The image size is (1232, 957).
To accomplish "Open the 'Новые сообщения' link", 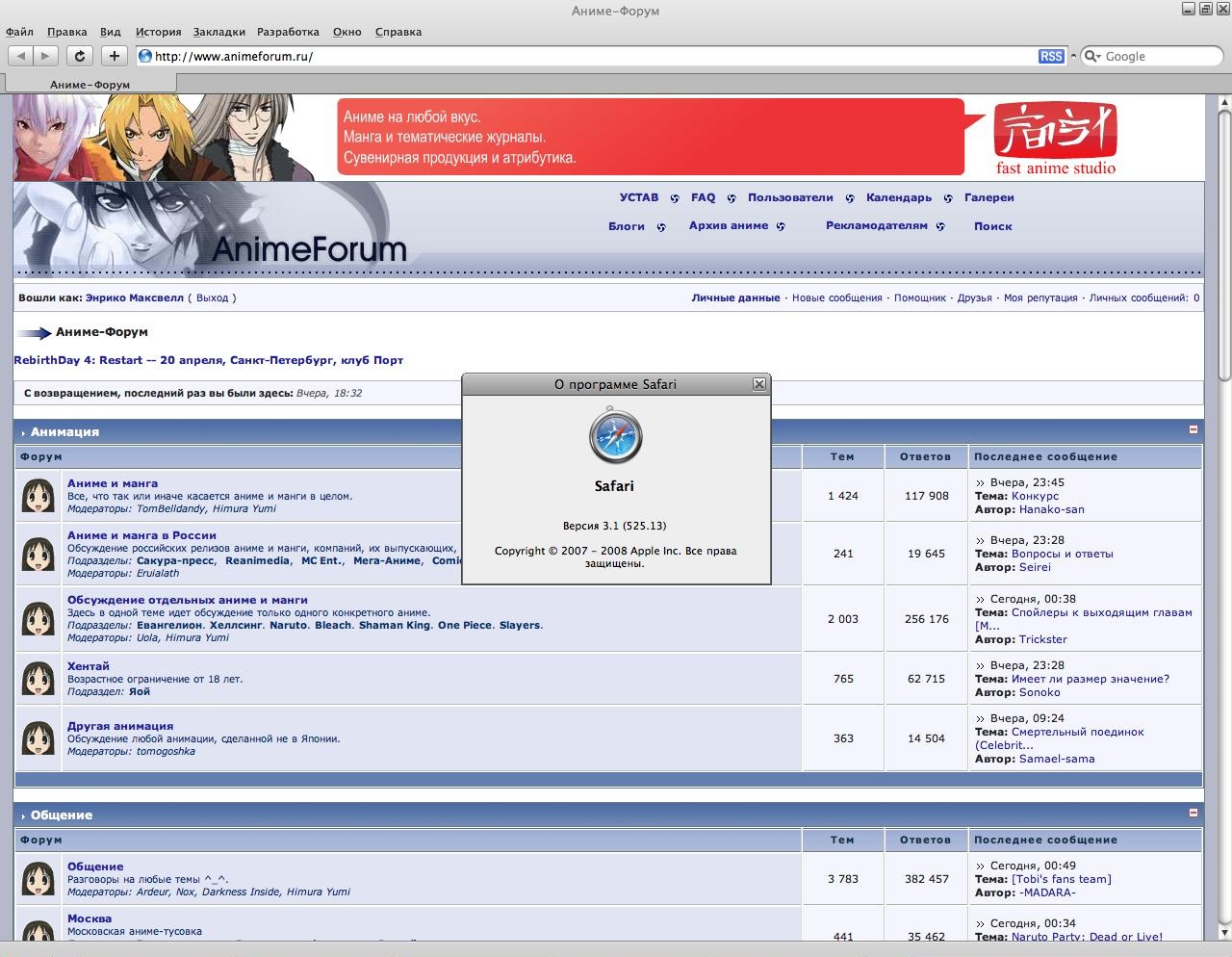I will (x=837, y=297).
